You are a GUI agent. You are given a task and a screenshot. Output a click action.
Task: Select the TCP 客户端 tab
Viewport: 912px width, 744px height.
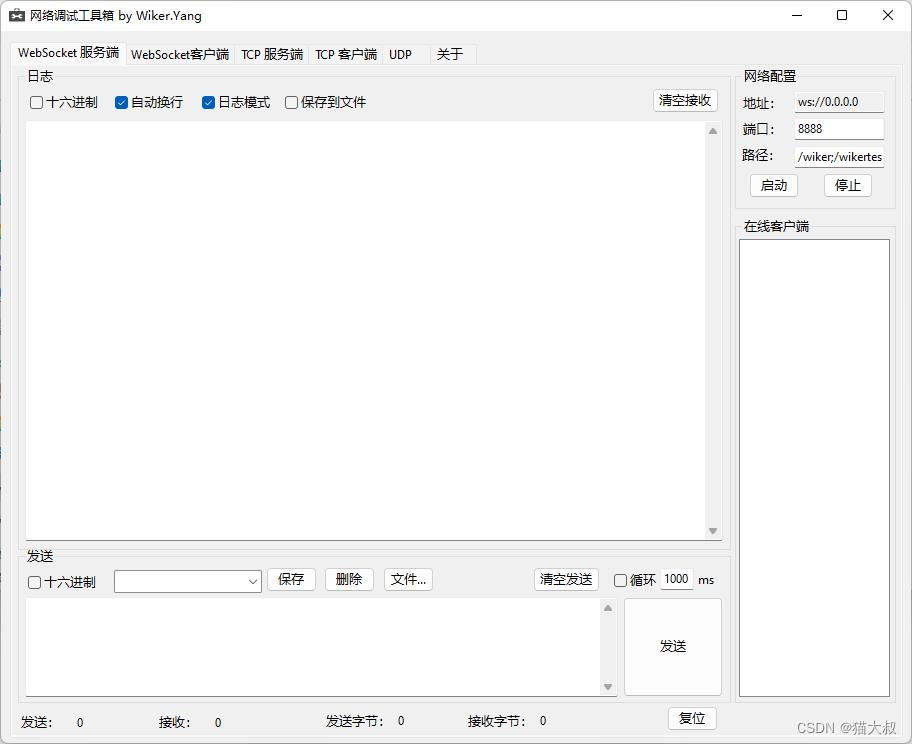(345, 54)
